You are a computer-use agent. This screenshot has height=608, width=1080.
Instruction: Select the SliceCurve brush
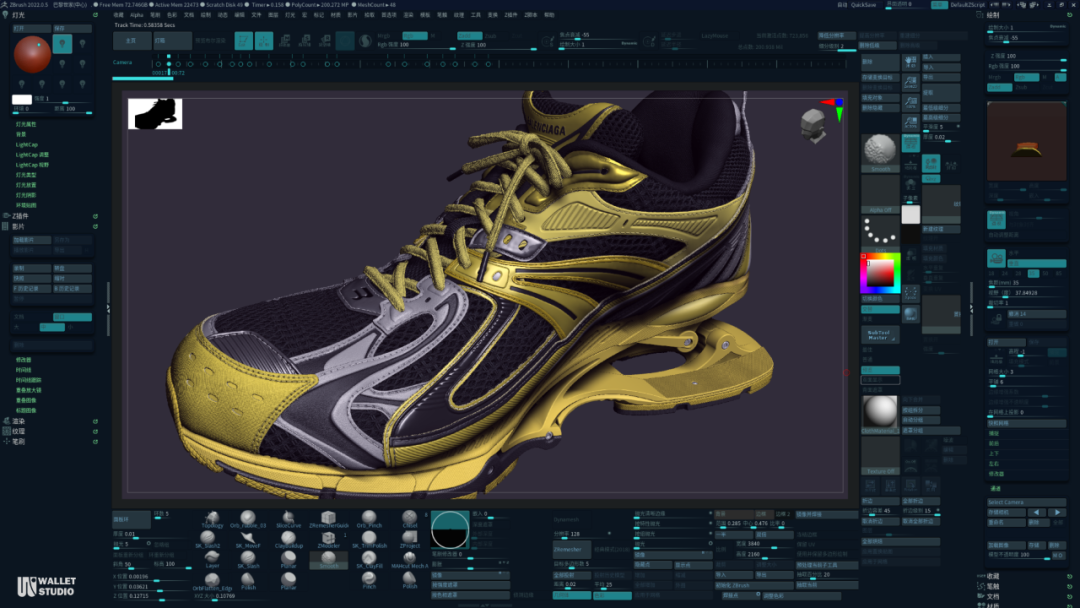pyautogui.click(x=288, y=518)
